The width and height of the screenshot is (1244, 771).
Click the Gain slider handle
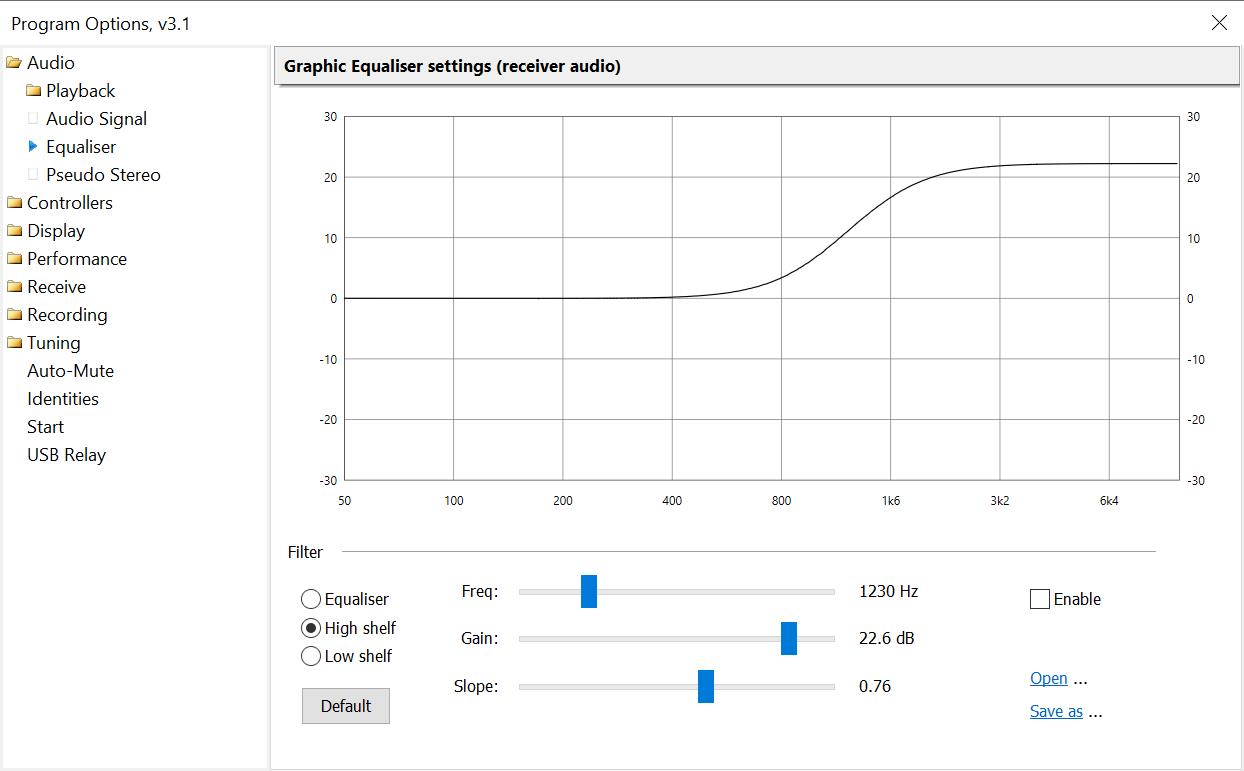pos(789,638)
